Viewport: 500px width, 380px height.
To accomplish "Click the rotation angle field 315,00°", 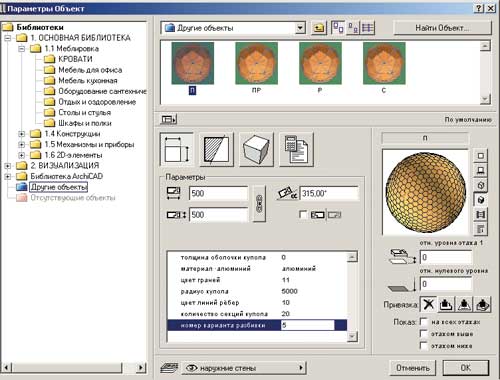I will pos(329,193).
